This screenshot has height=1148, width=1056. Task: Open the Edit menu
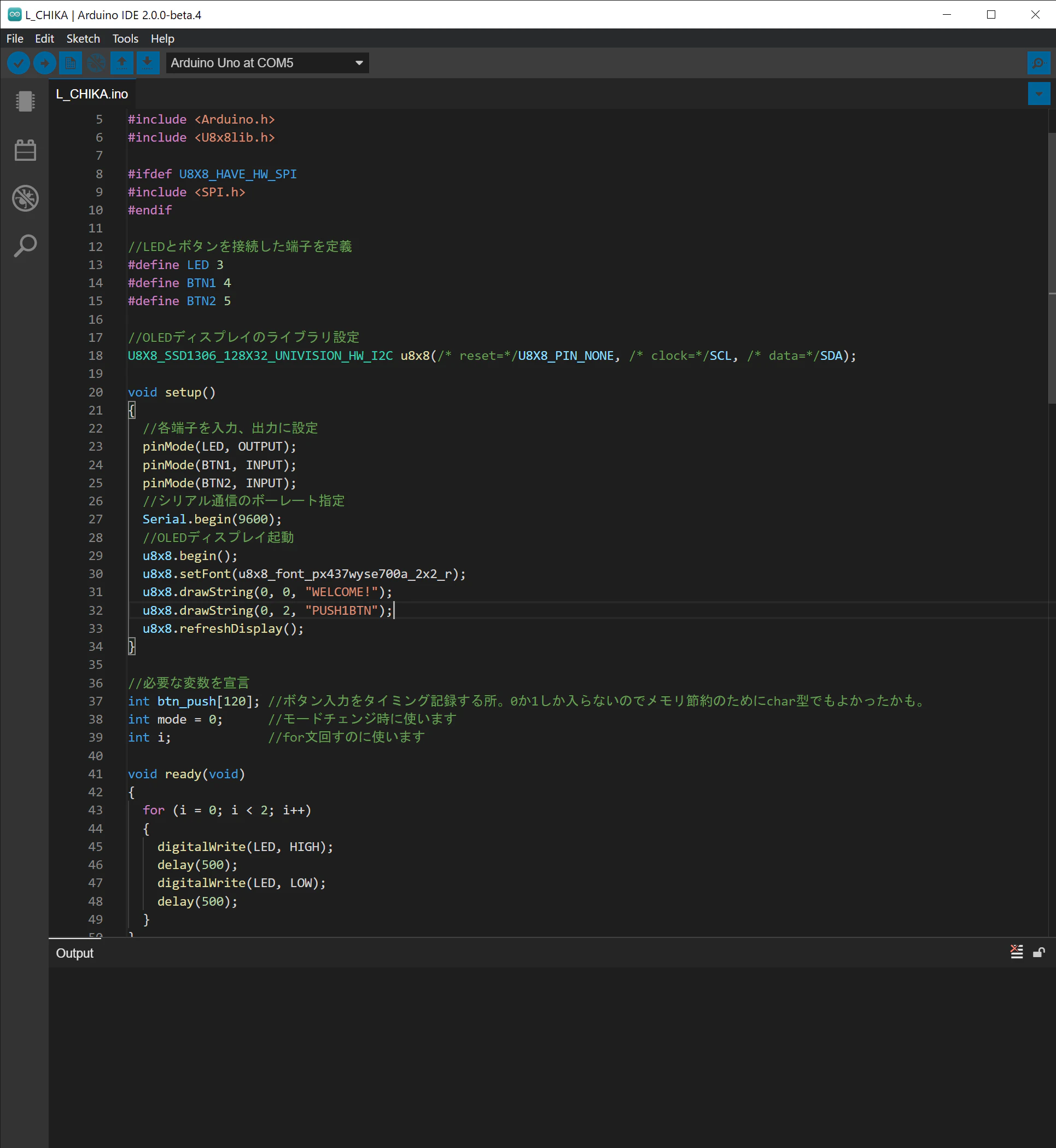click(x=45, y=38)
